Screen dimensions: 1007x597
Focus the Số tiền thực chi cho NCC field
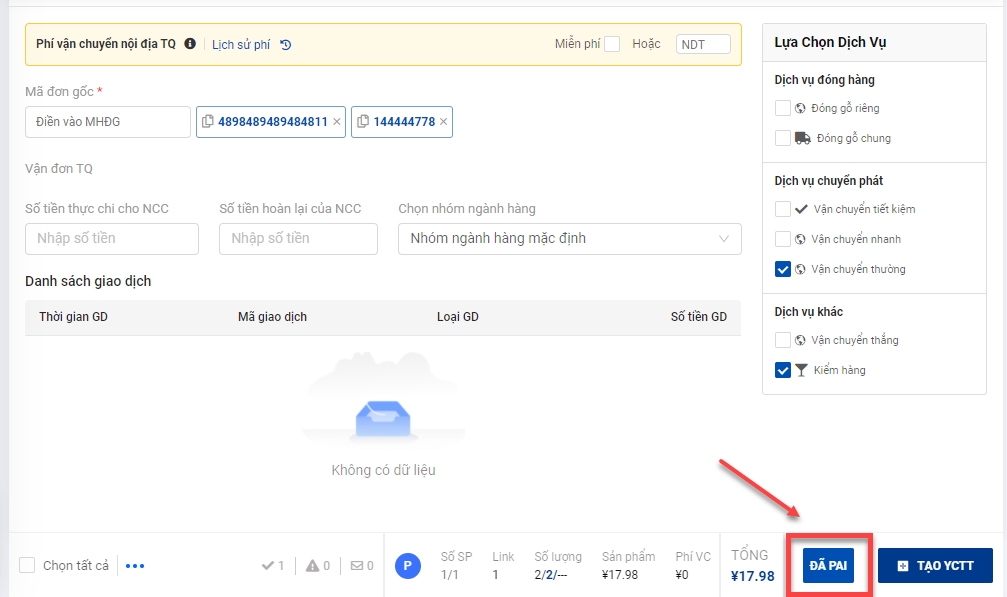pos(111,239)
